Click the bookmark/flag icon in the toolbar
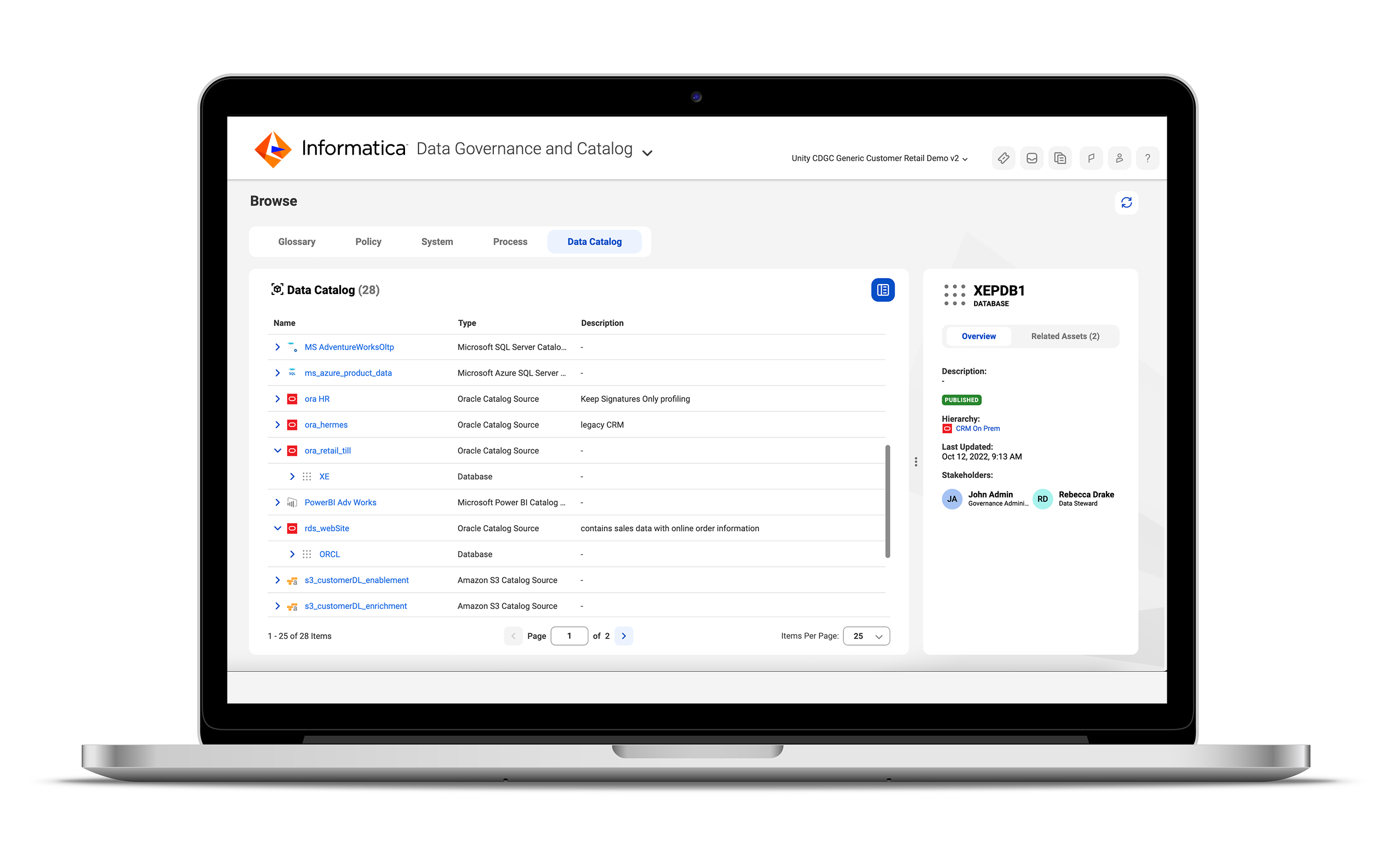 (x=1092, y=157)
